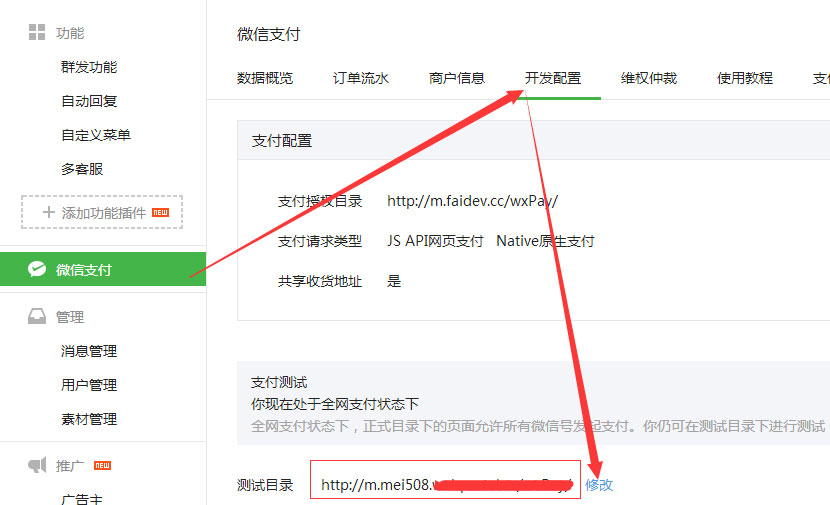This screenshot has width=830, height=505.
Task: Click the 共享收货地址 value 是
Action: click(394, 281)
